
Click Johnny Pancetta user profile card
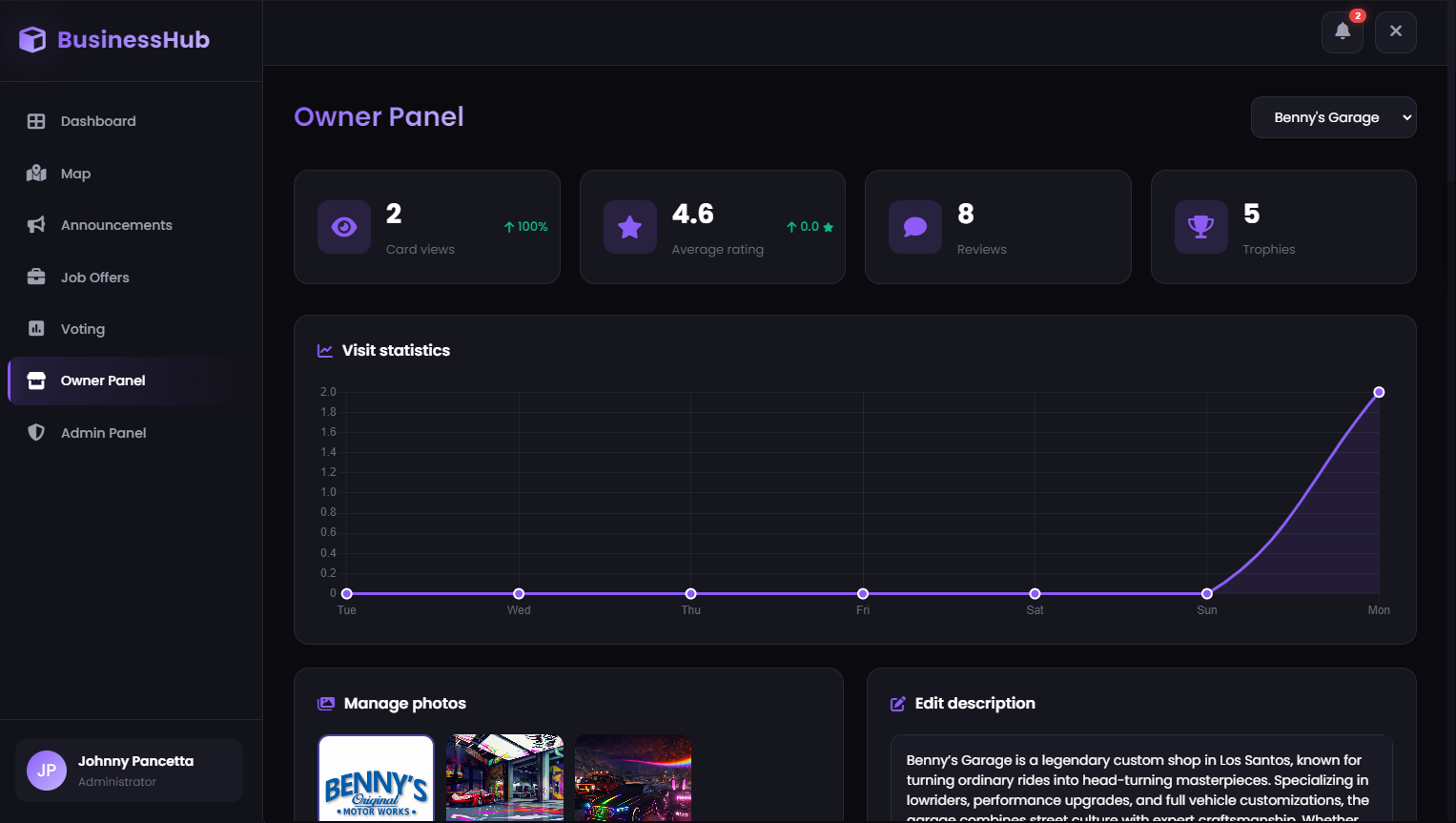coord(130,771)
